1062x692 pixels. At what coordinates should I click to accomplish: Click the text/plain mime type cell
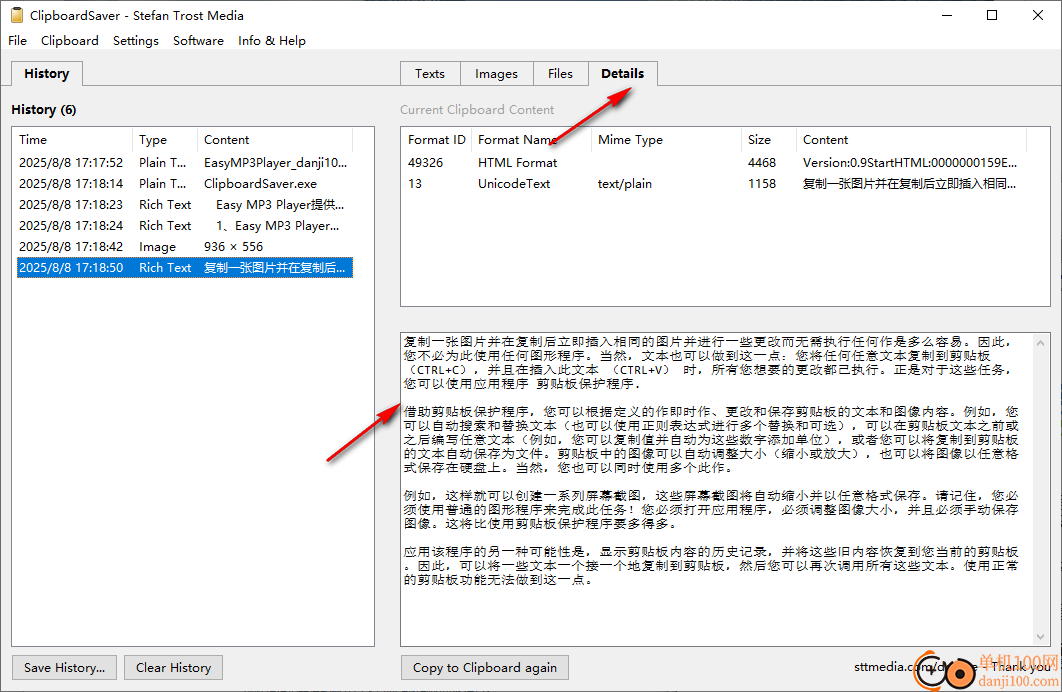pos(624,183)
